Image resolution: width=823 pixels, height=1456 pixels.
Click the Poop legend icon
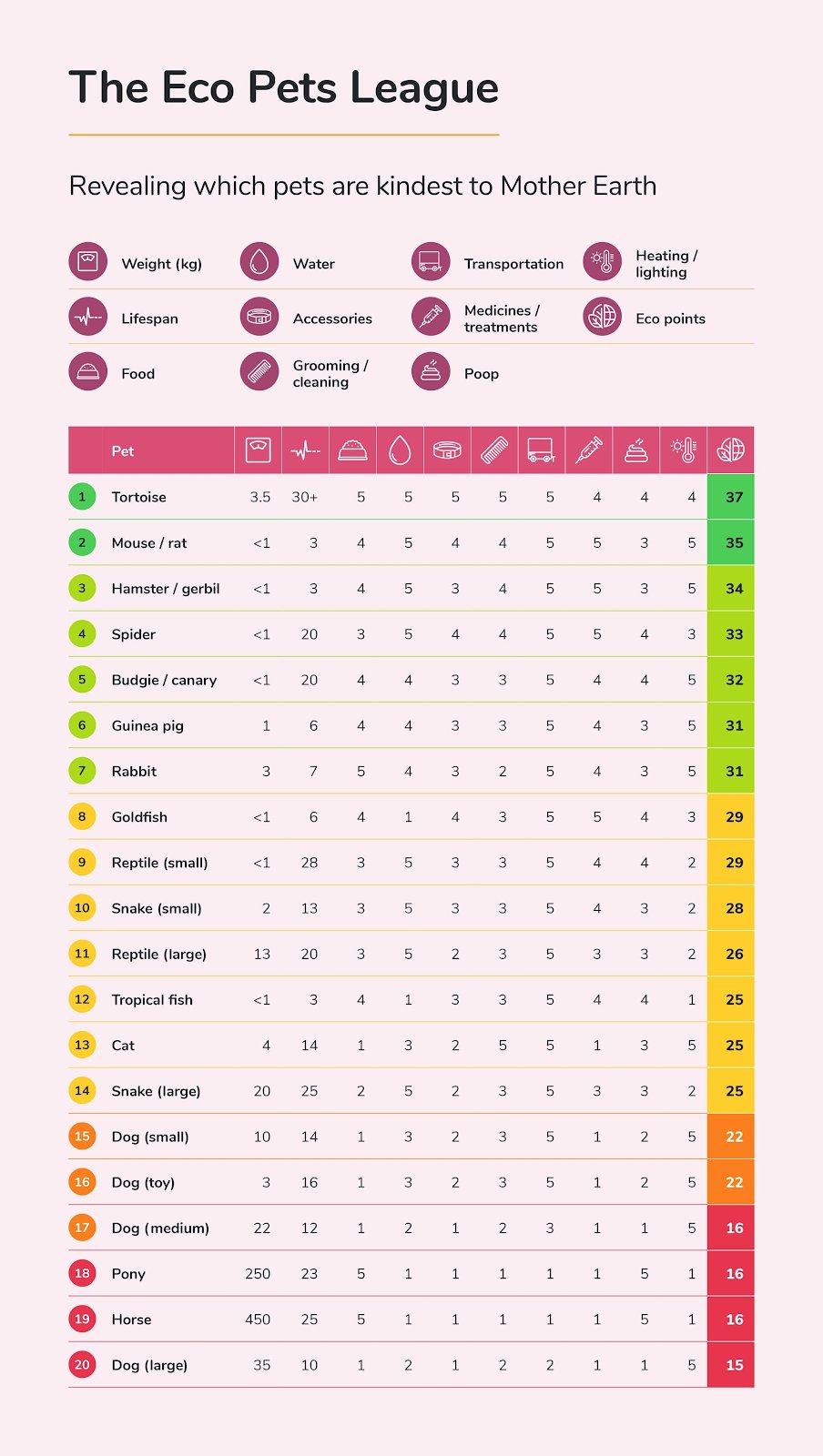pyautogui.click(x=431, y=372)
